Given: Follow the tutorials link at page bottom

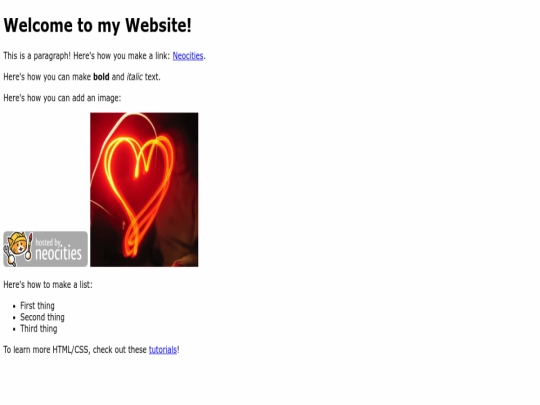Looking at the screenshot, I should click(163, 350).
